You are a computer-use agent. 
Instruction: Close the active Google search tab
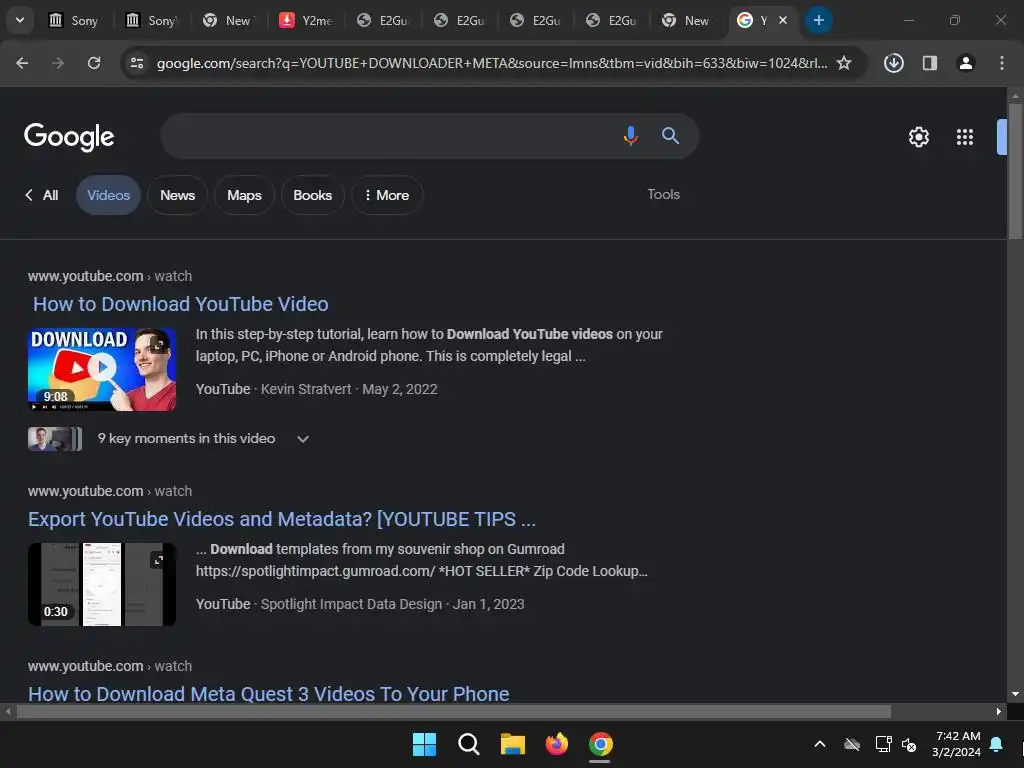tap(782, 20)
